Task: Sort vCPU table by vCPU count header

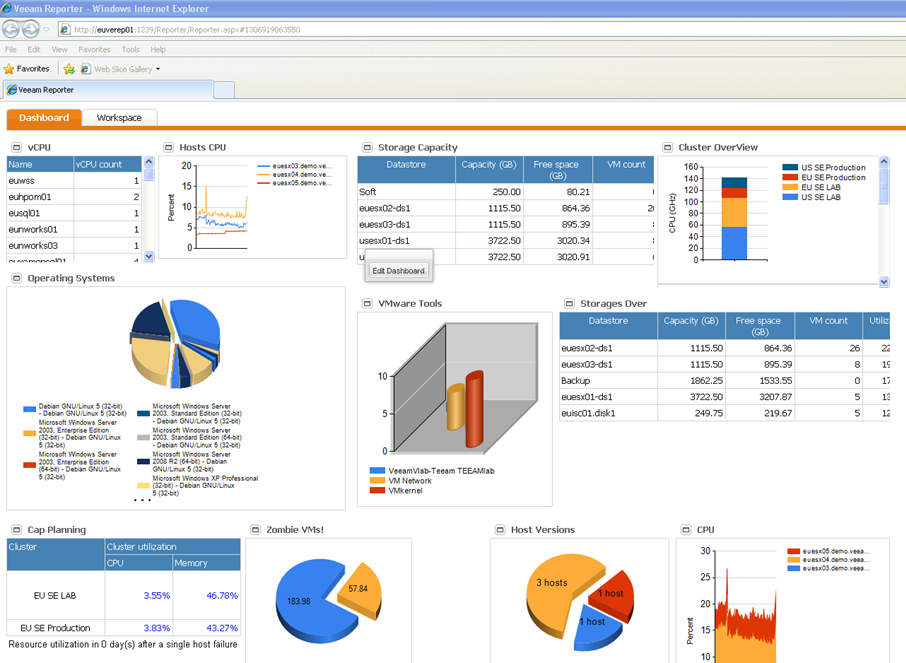Action: (107, 164)
